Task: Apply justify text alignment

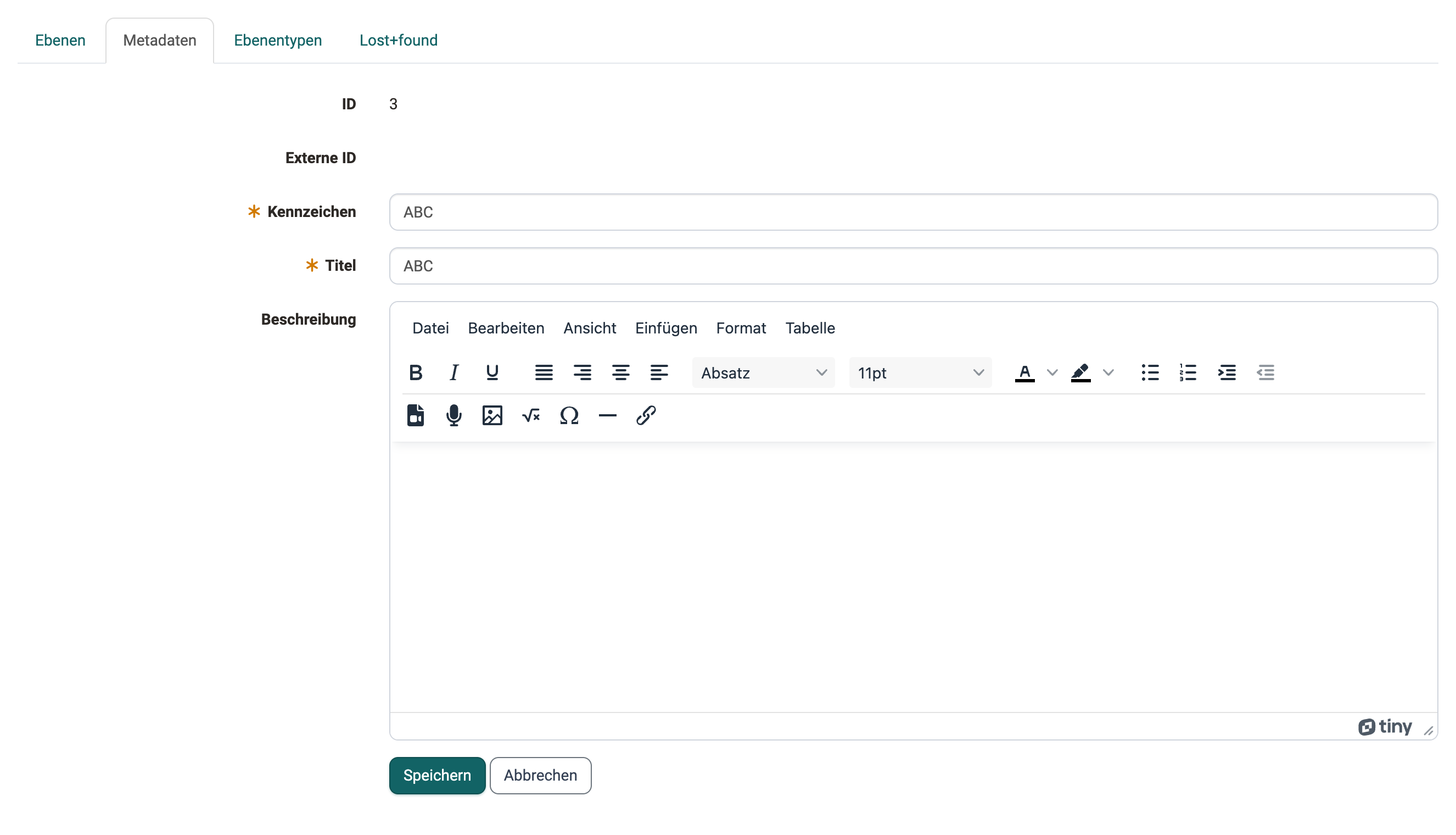Action: 544,373
